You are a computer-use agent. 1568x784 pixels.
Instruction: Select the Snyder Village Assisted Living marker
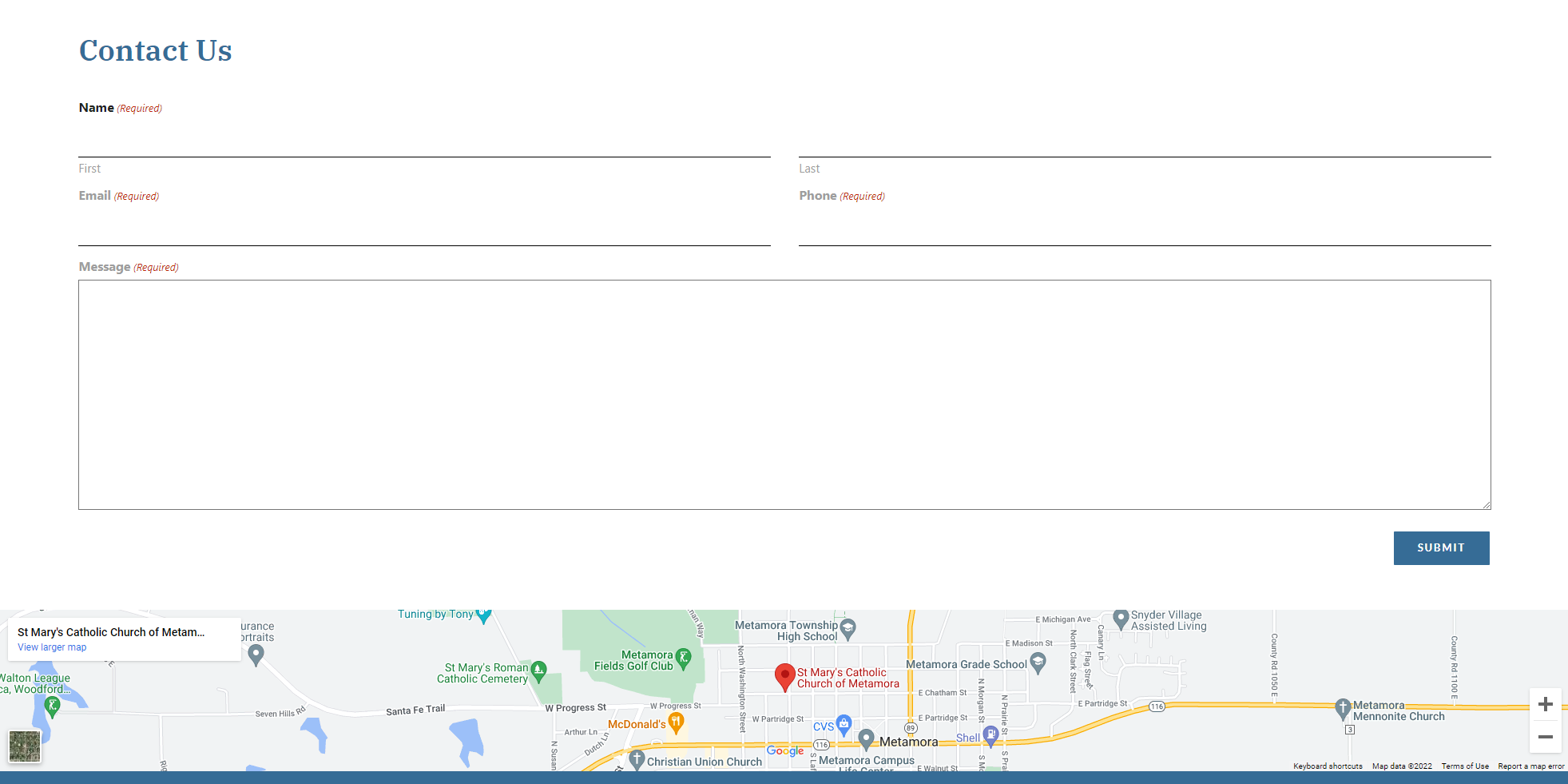coord(1120,619)
